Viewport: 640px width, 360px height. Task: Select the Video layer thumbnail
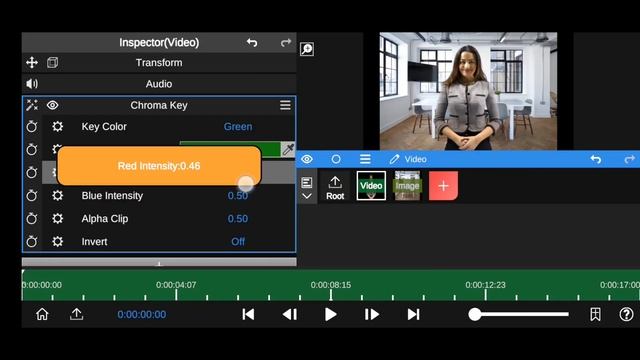(x=371, y=186)
